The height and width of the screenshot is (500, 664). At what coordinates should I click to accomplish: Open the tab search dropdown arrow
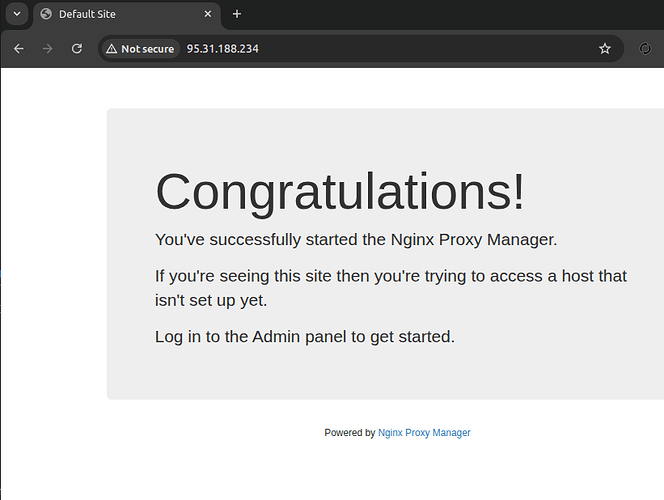pyautogui.click(x=17, y=14)
